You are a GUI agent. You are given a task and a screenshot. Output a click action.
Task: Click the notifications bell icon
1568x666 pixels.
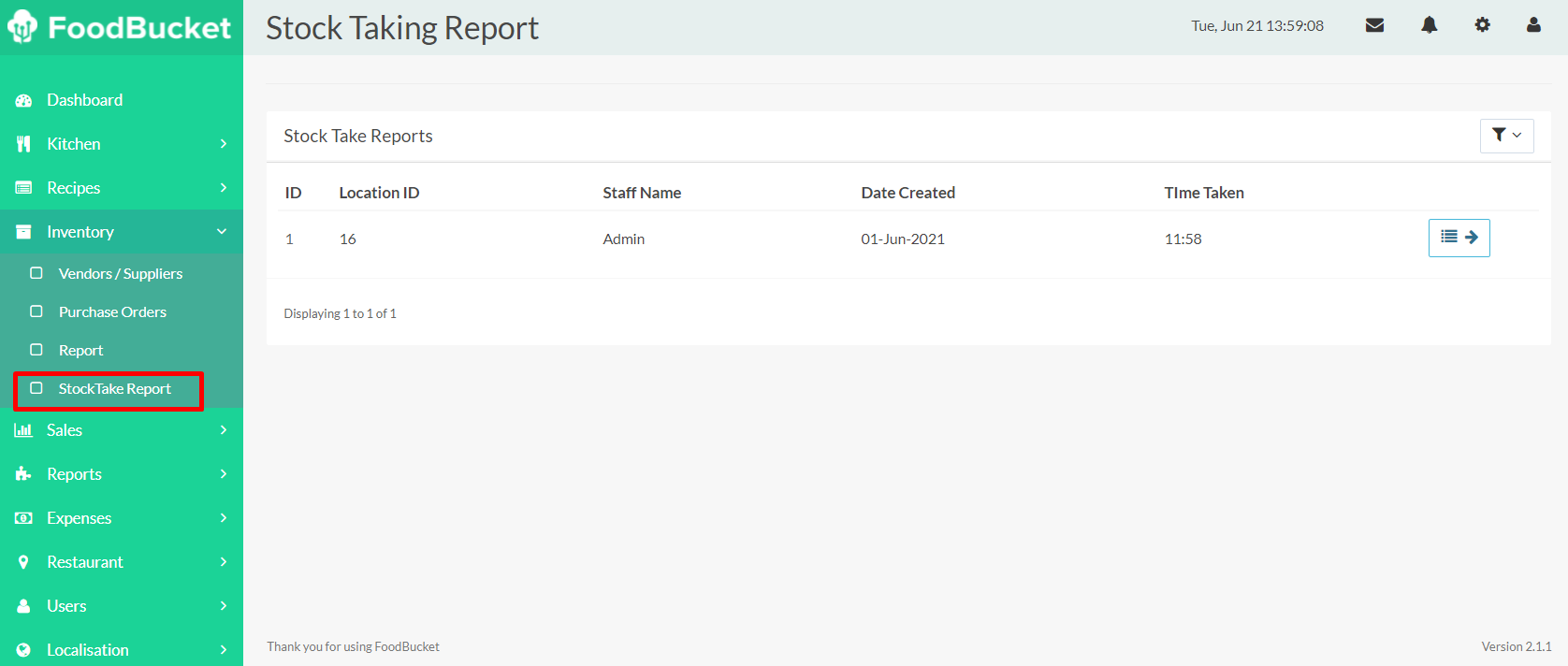pyautogui.click(x=1429, y=25)
